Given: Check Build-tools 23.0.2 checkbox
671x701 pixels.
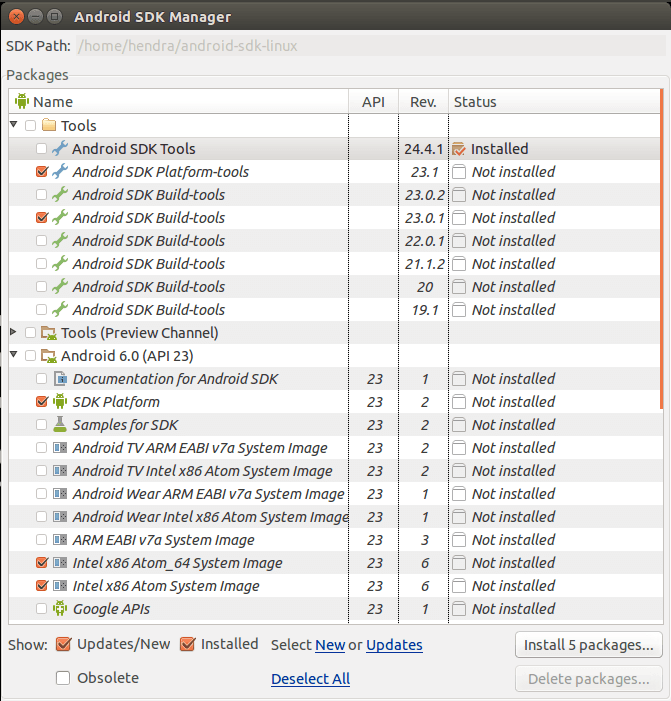Looking at the screenshot, I should pos(42,194).
